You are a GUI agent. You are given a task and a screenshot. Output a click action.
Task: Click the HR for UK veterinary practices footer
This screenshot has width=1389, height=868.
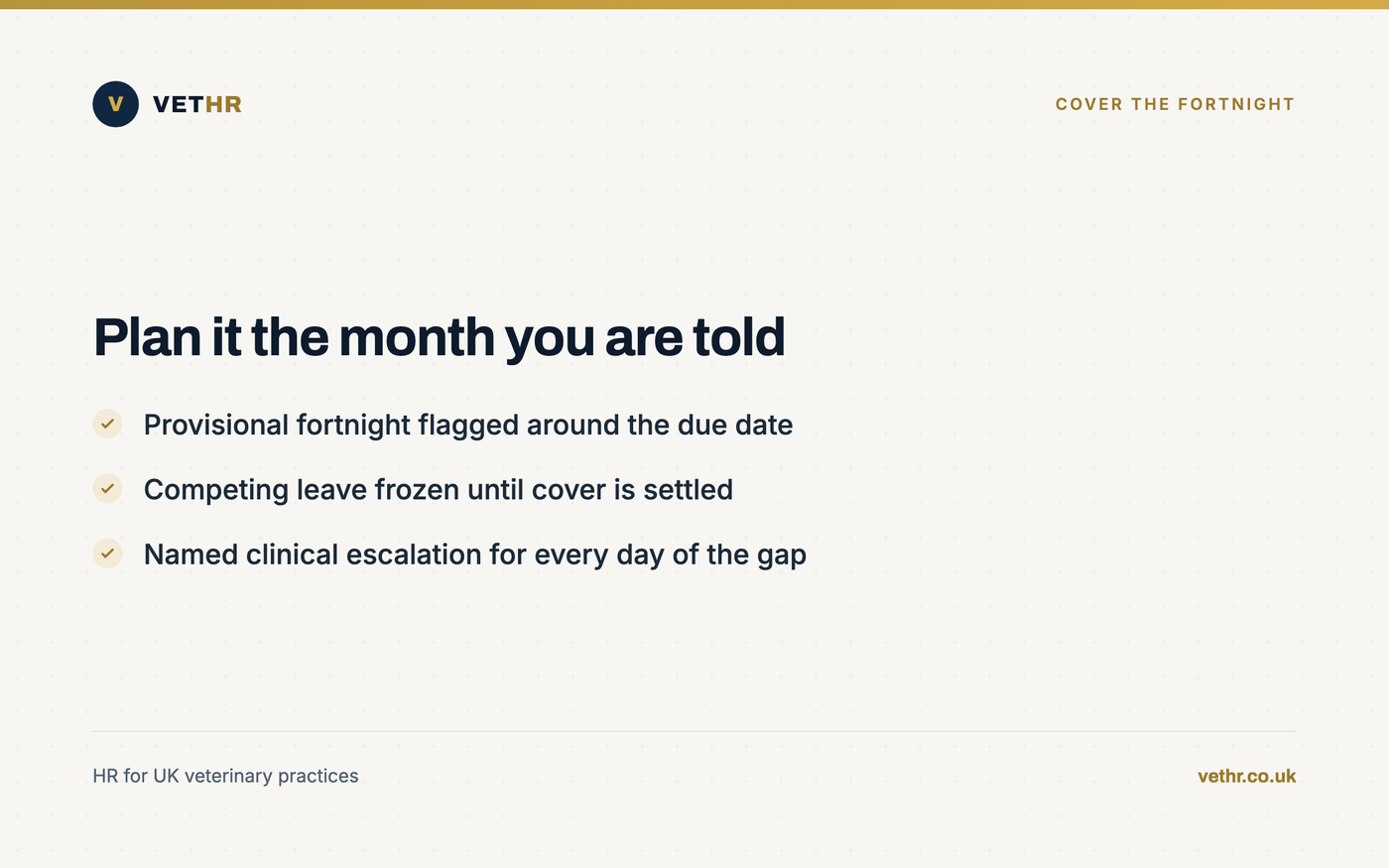(x=225, y=776)
